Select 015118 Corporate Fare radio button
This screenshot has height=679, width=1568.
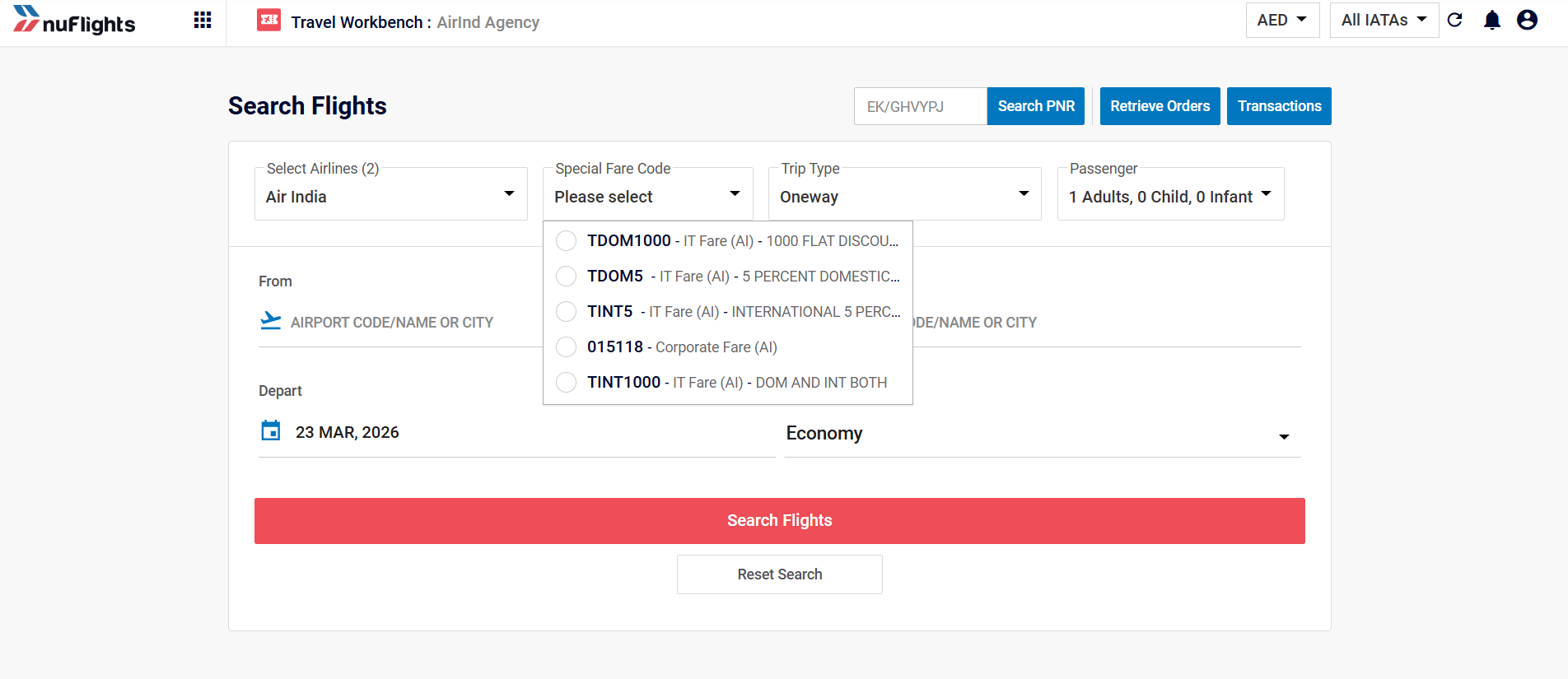(x=566, y=346)
